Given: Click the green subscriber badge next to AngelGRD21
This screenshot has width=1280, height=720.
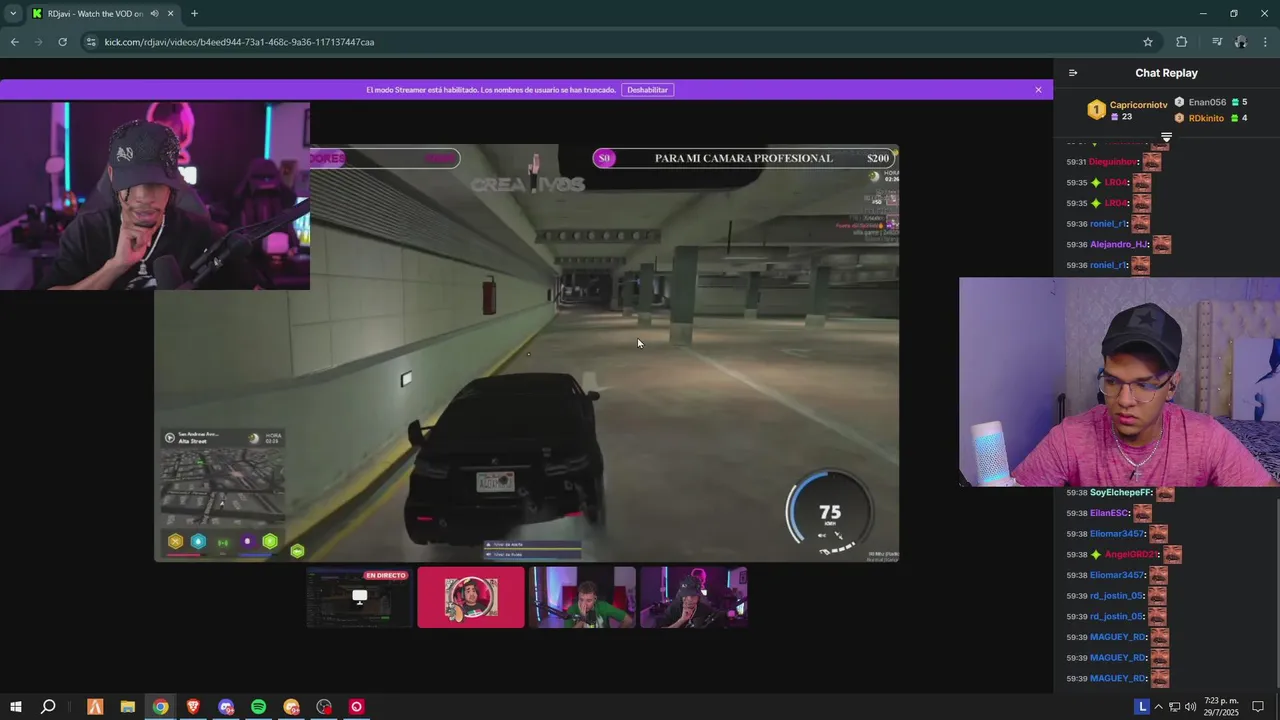Looking at the screenshot, I should click(x=1096, y=554).
